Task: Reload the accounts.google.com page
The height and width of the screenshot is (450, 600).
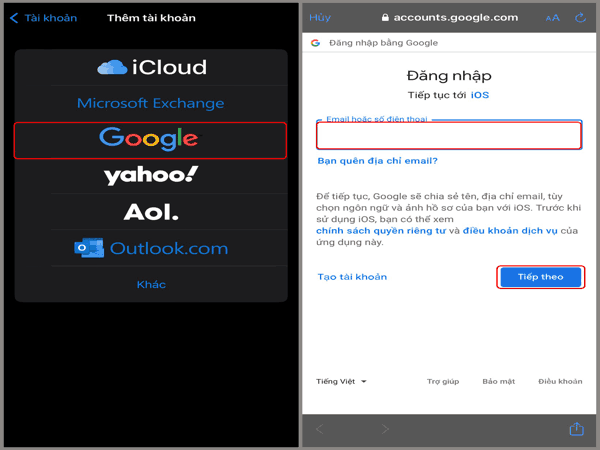Action: tap(580, 18)
